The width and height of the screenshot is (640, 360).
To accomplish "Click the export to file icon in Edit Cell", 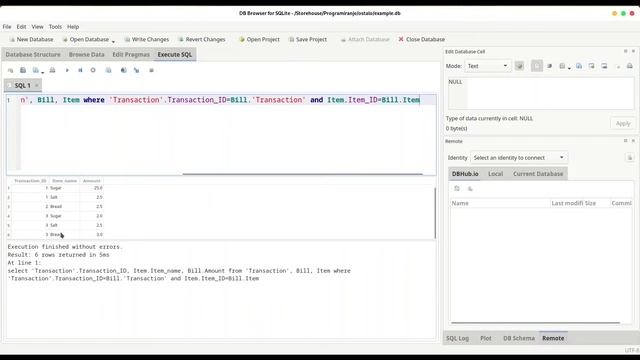I will (591, 66).
